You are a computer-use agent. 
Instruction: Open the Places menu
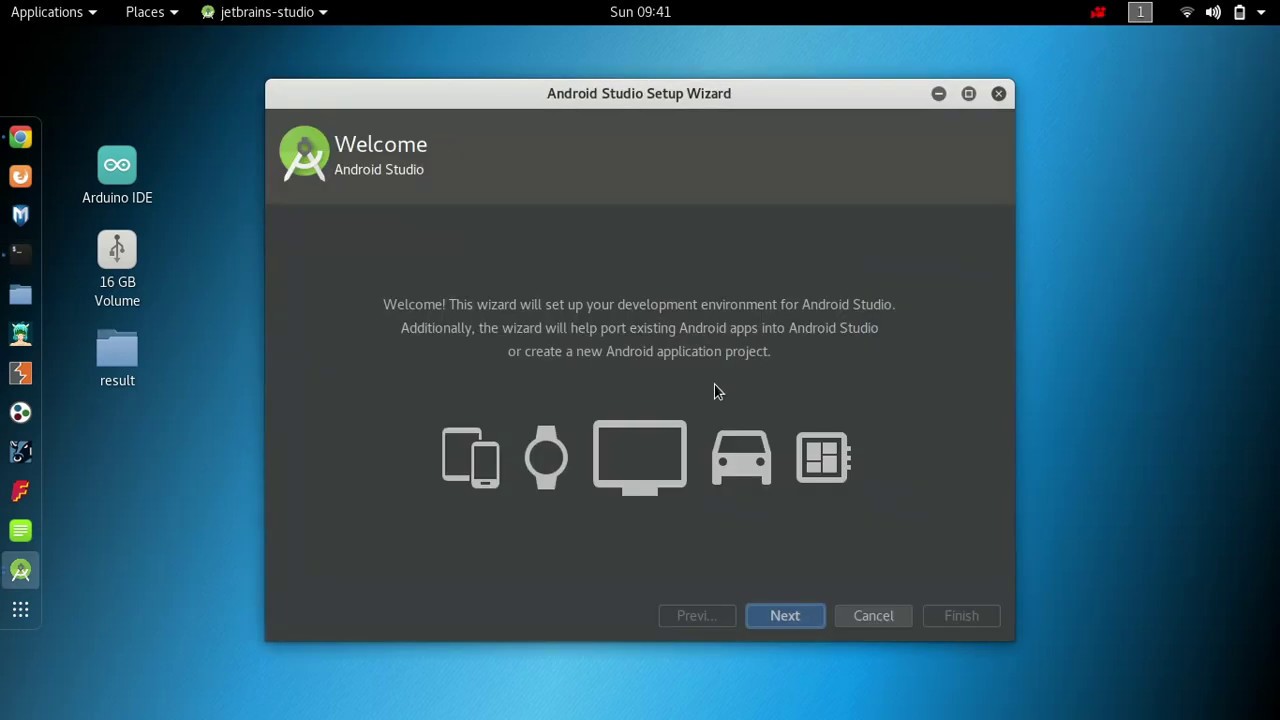152,12
